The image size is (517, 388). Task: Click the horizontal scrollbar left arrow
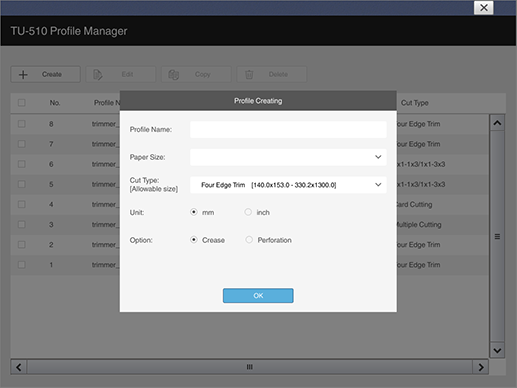click(19, 367)
